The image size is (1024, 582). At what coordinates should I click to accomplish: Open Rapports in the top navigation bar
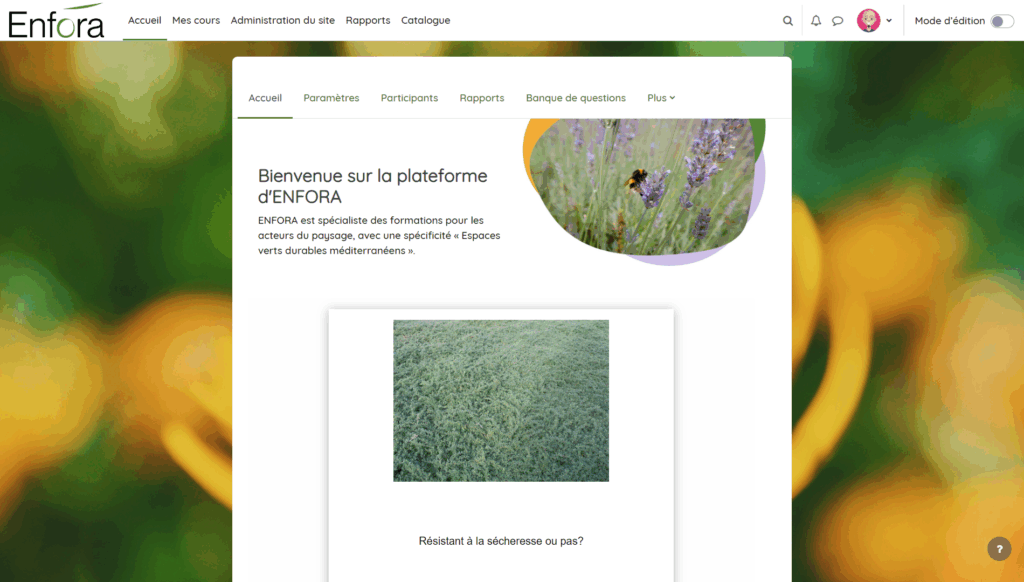click(x=368, y=20)
